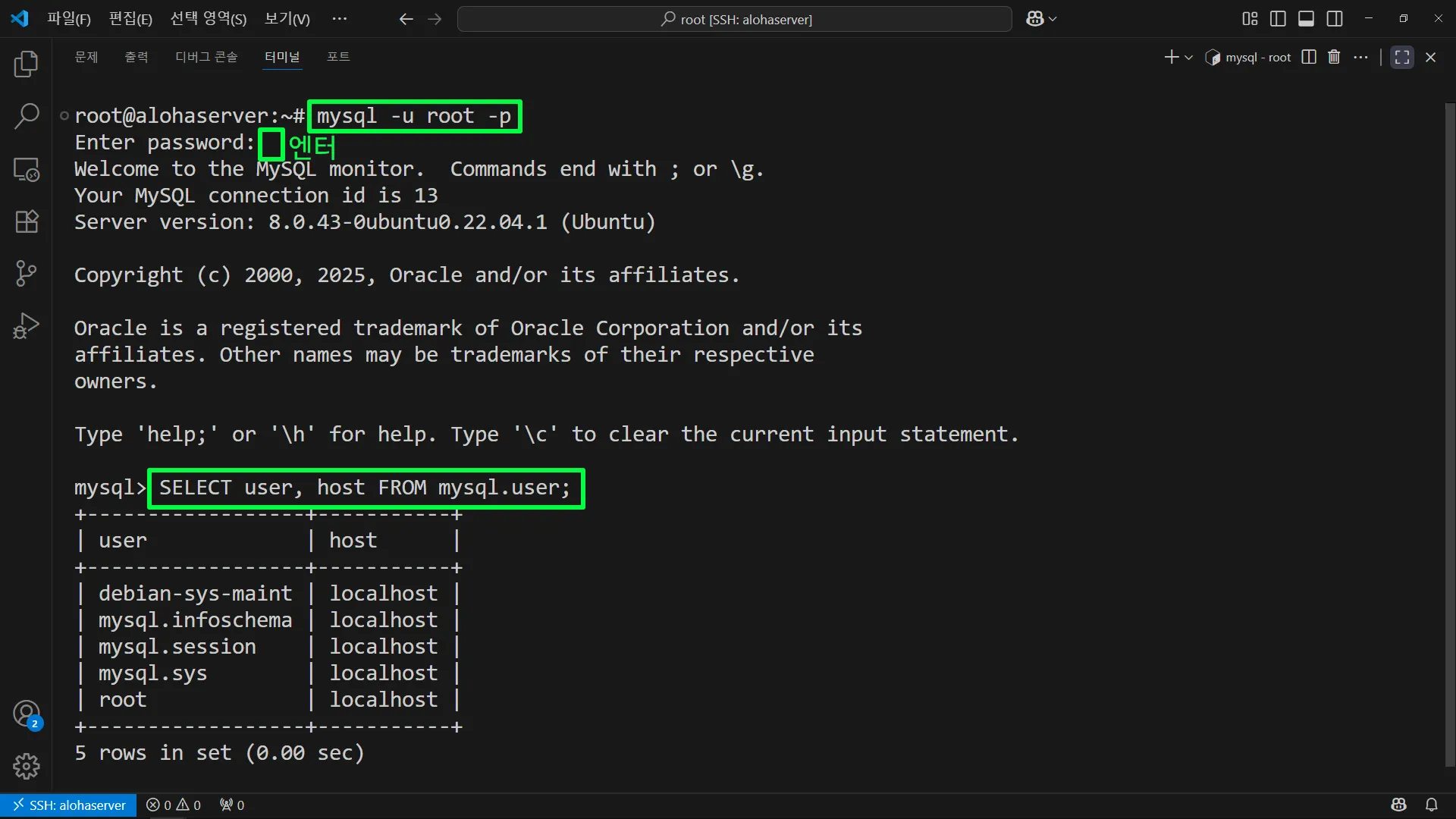Click errors and warnings status item
The width and height of the screenshot is (1456, 819).
coord(174,805)
